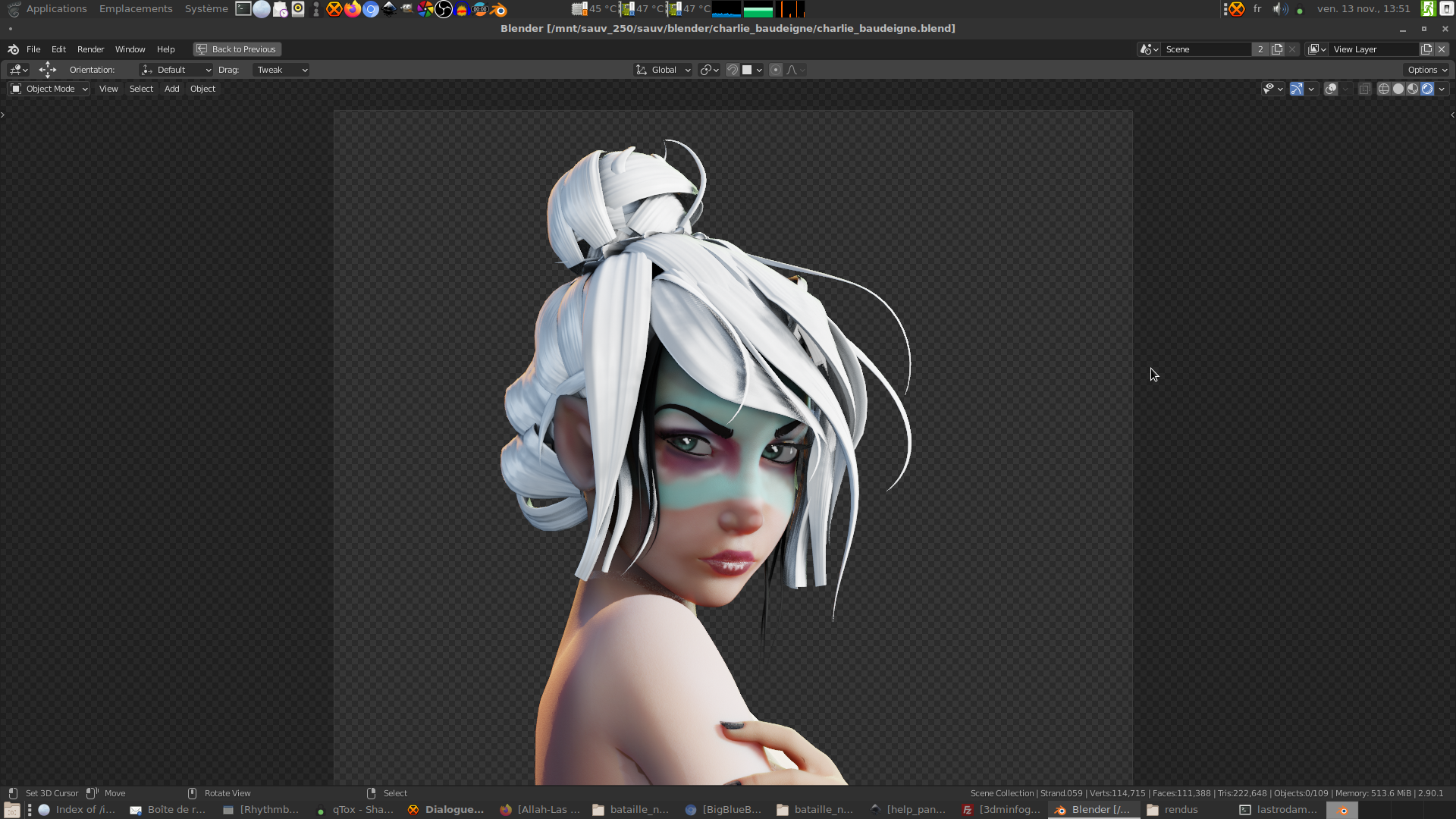Open the pivot point selector
This screenshot has width=1456, height=819.
710,70
